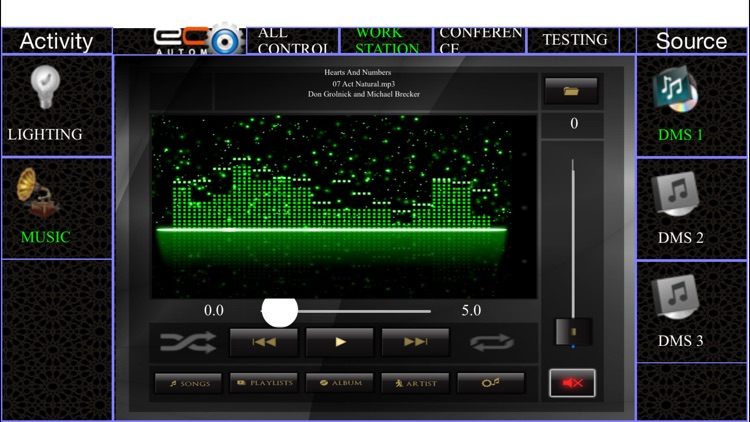The height and width of the screenshot is (422, 750).
Task: Click the green audio visualizer display
Action: click(x=344, y=207)
